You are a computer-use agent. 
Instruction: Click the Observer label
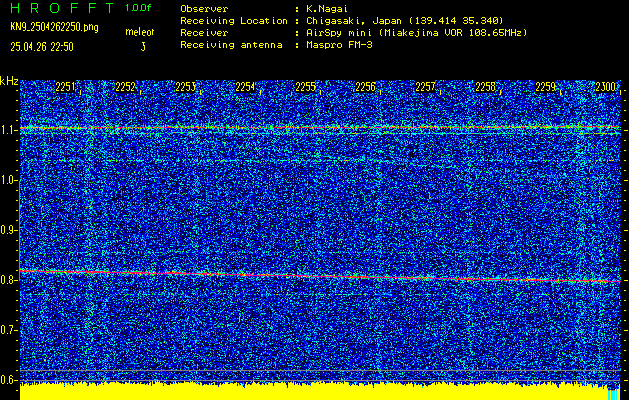[204, 9]
